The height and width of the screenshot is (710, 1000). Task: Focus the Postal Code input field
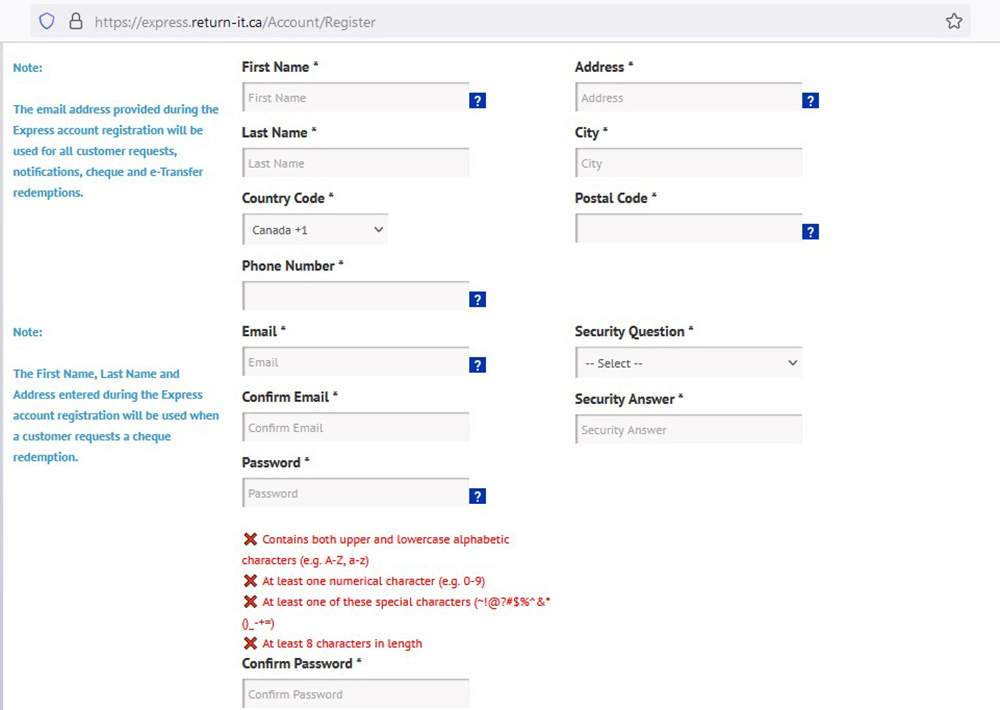[689, 228]
